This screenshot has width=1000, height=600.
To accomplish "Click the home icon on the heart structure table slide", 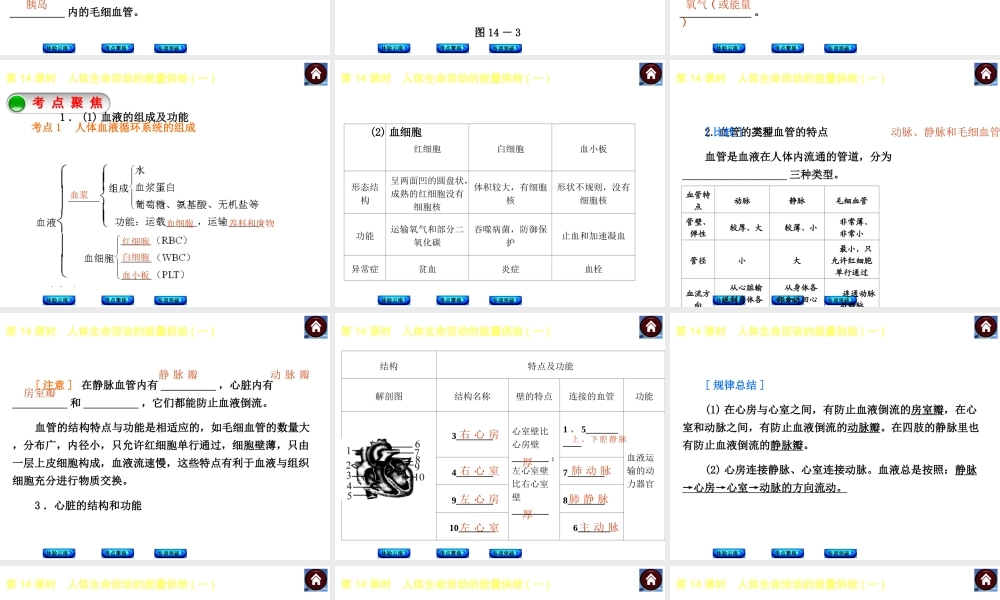I will [651, 327].
